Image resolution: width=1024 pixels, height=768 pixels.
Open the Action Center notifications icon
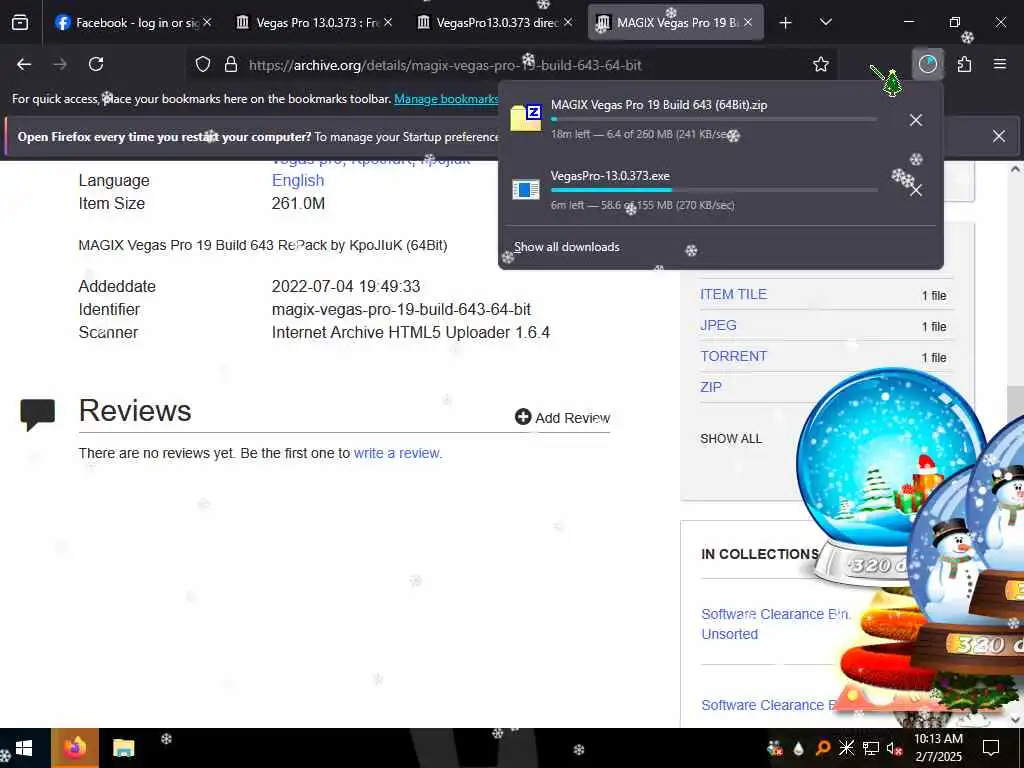pos(991,748)
